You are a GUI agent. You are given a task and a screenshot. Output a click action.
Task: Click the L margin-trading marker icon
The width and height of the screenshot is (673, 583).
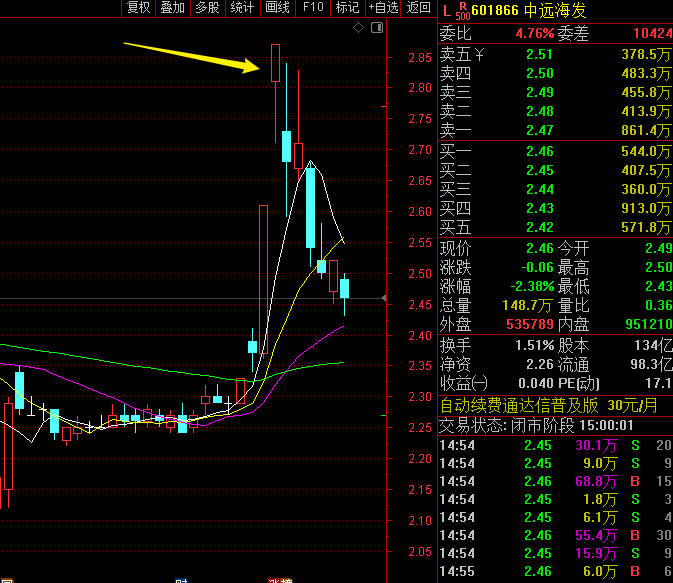446,10
